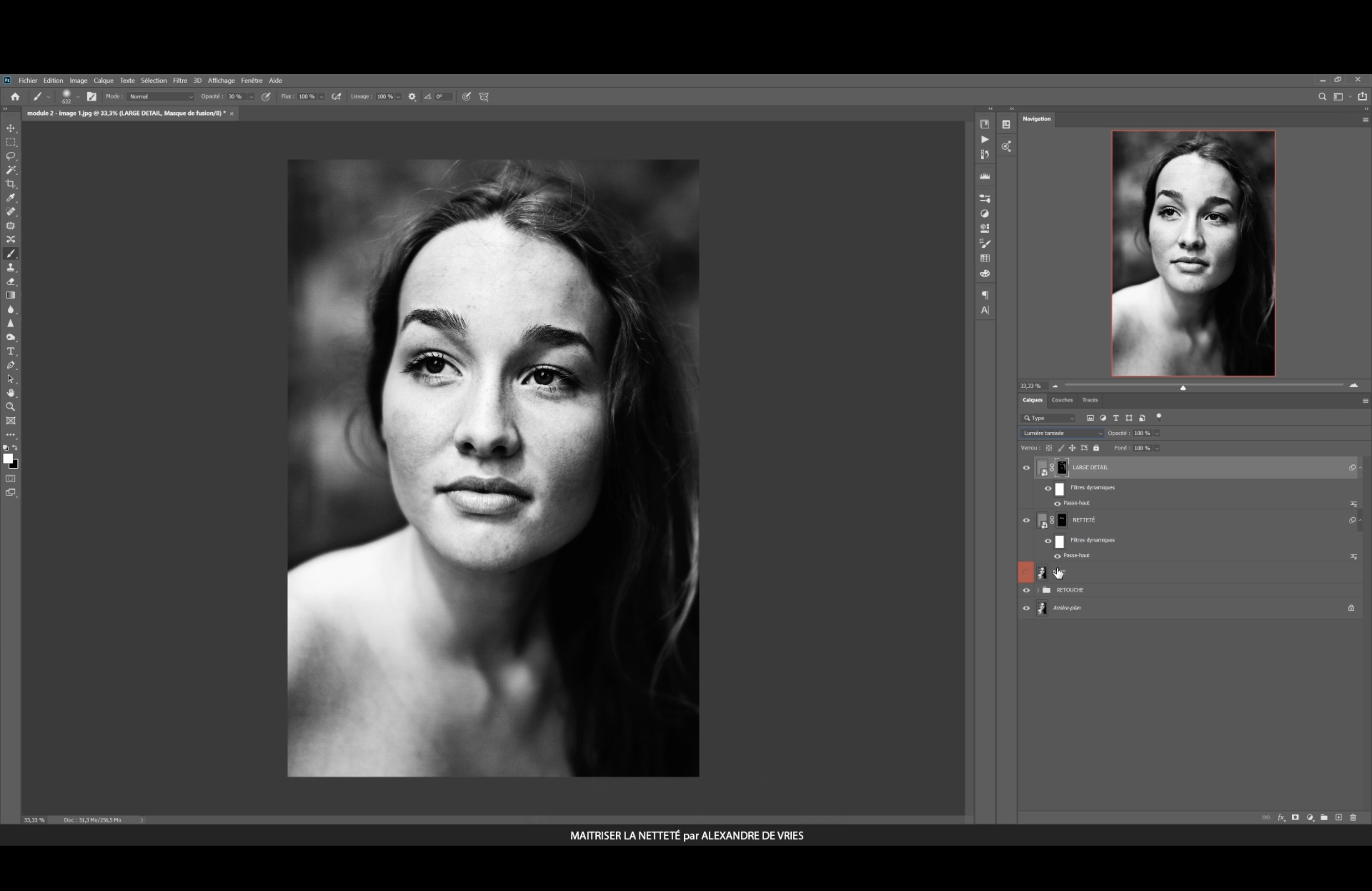
Task: Click the LARGE DETAIL layer mask thumbnail
Action: point(1062,467)
